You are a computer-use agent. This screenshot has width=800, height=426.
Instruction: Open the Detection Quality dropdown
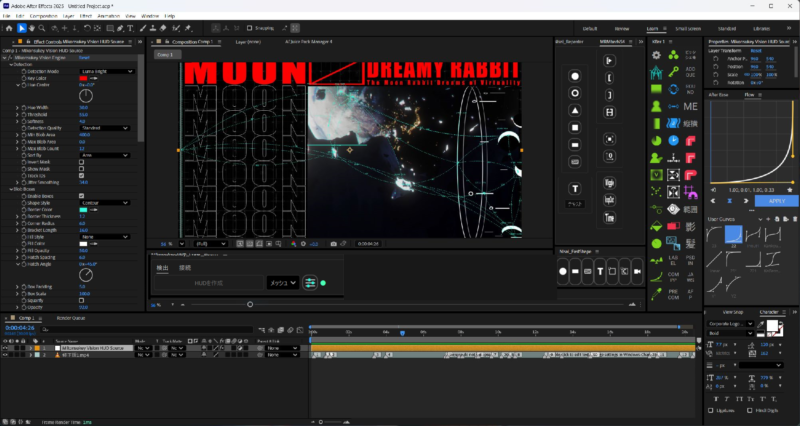(x=105, y=128)
